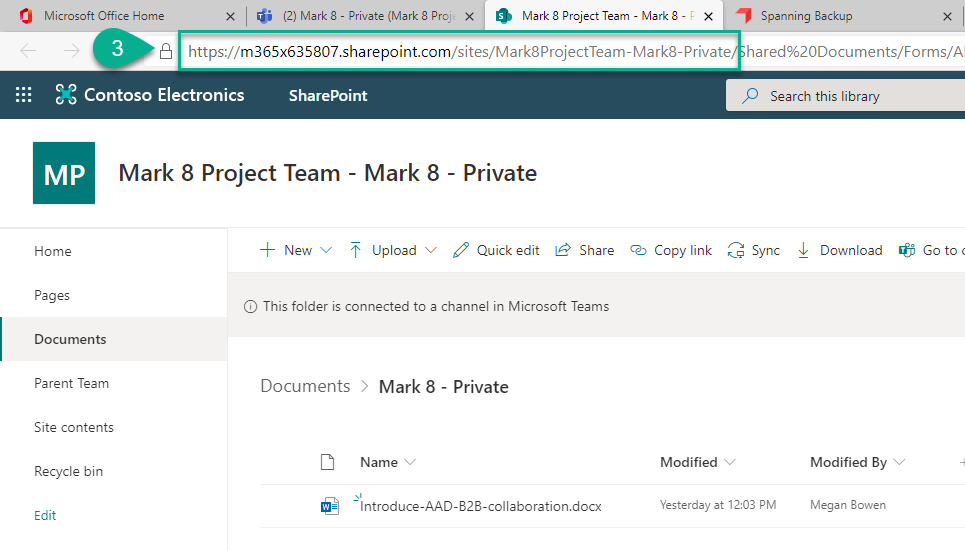Open Recycle bin in navigation
The width and height of the screenshot is (965, 550).
[68, 471]
